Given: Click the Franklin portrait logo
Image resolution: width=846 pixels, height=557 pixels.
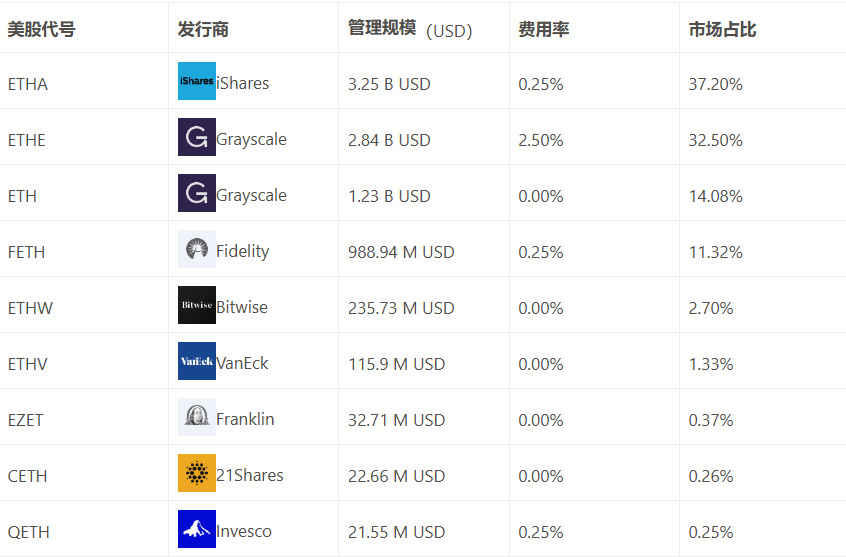Looking at the screenshot, I should coord(197,417).
